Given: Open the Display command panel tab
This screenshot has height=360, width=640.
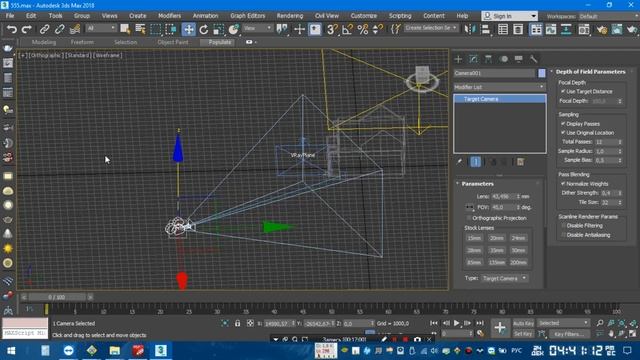Looking at the screenshot, I should [518, 59].
